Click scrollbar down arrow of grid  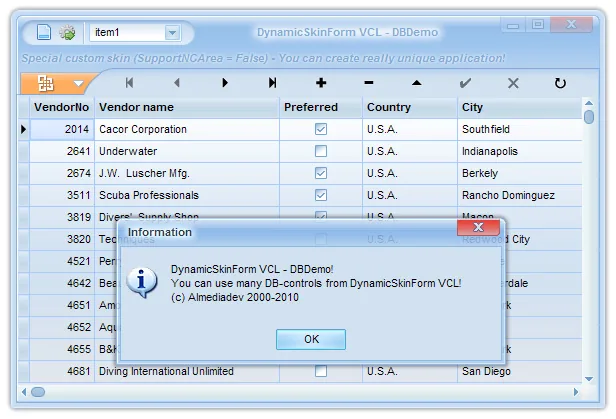[588, 379]
